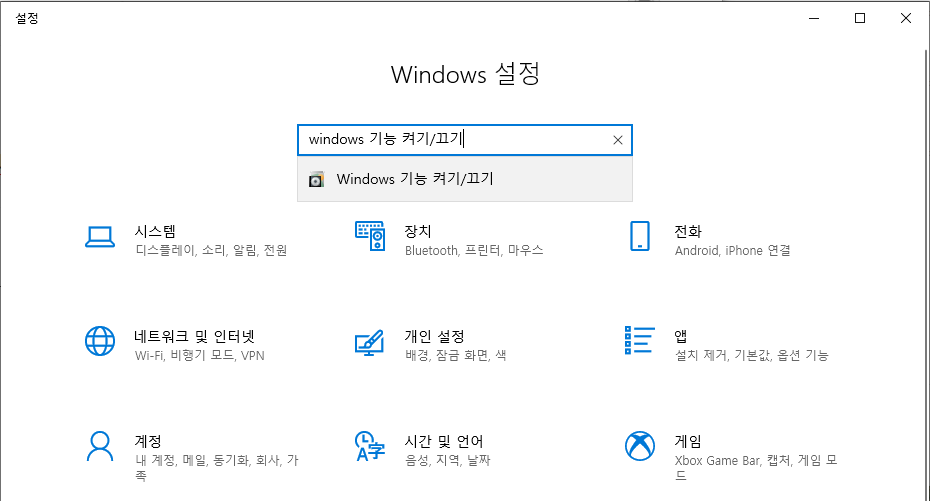930x501 pixels.
Task: Click the Windows 설정 heading
Action: click(465, 74)
